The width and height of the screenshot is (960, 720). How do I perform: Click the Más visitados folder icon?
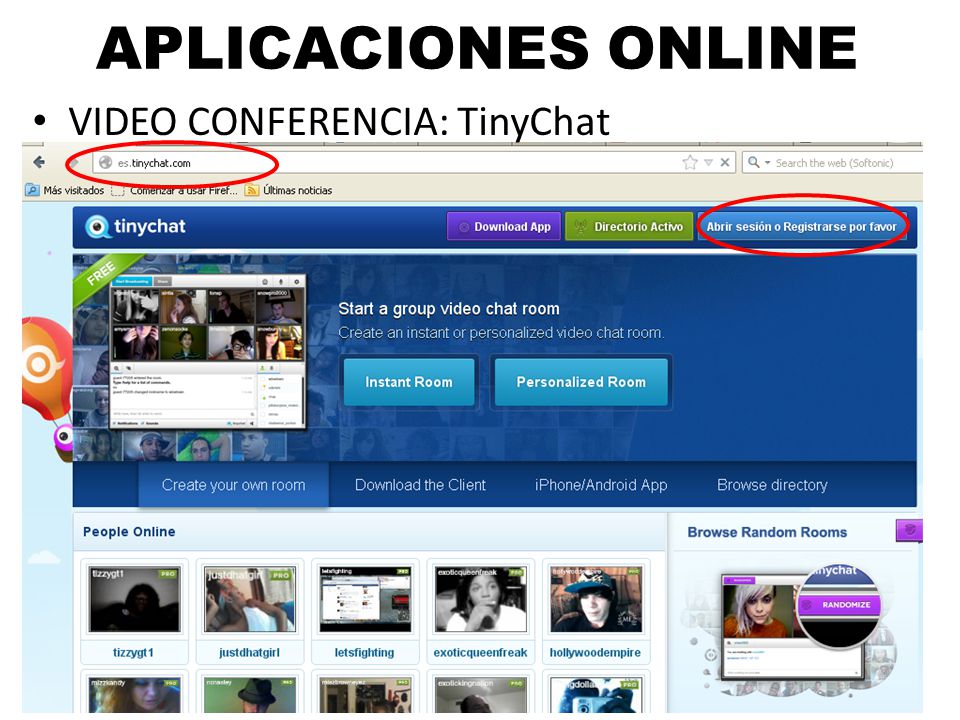pos(32,190)
